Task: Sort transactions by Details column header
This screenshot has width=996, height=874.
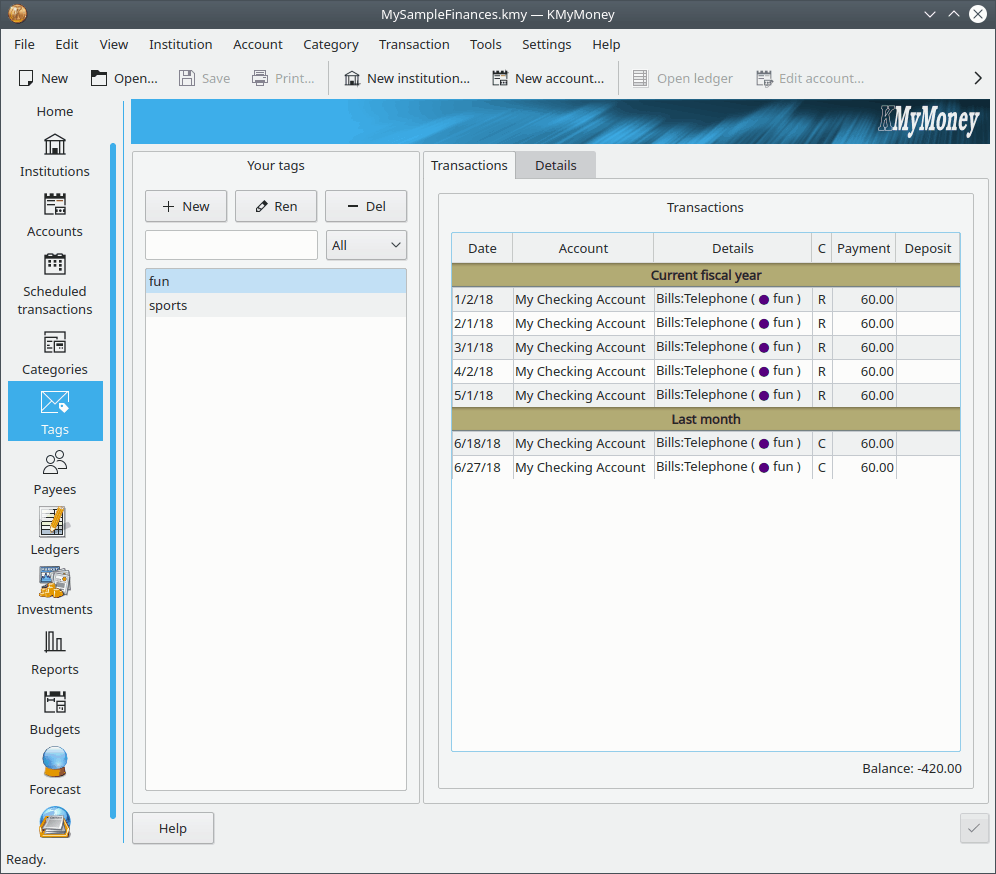Action: point(732,248)
